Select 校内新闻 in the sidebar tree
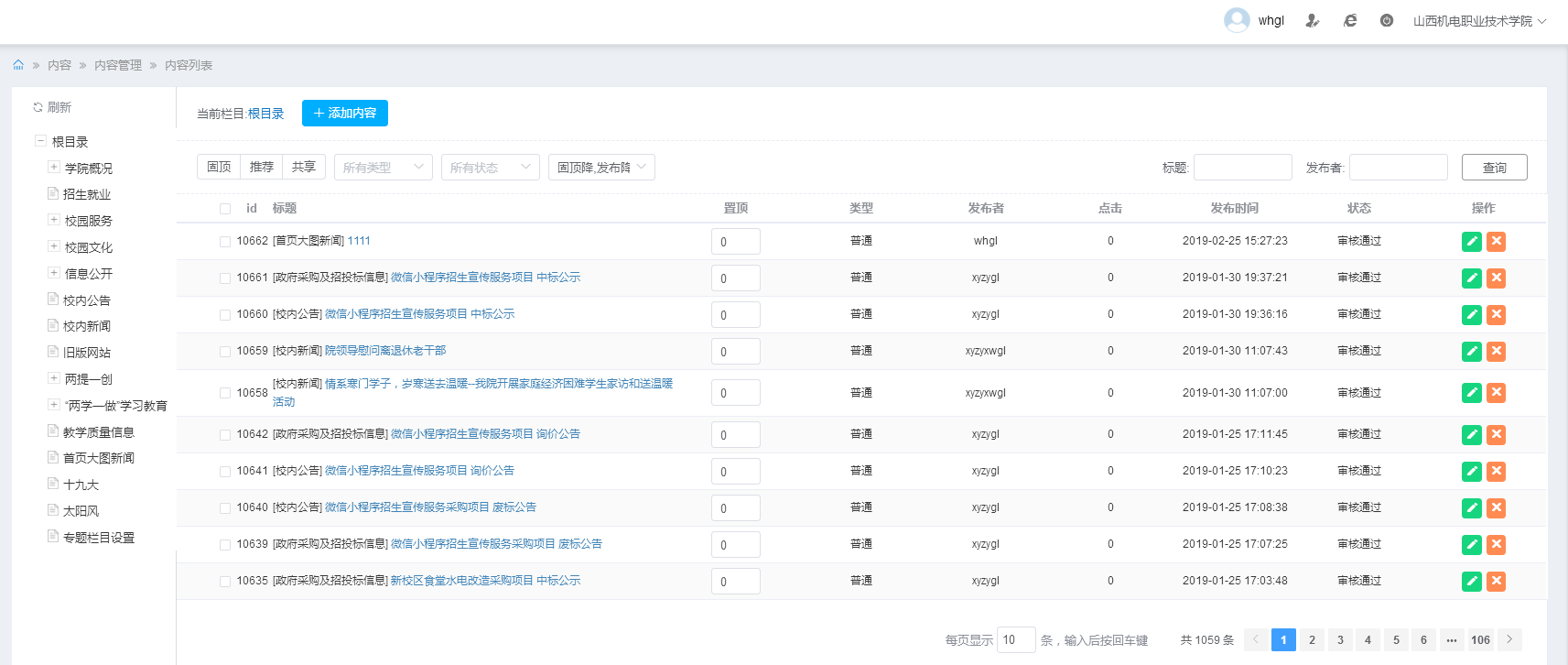 point(87,326)
